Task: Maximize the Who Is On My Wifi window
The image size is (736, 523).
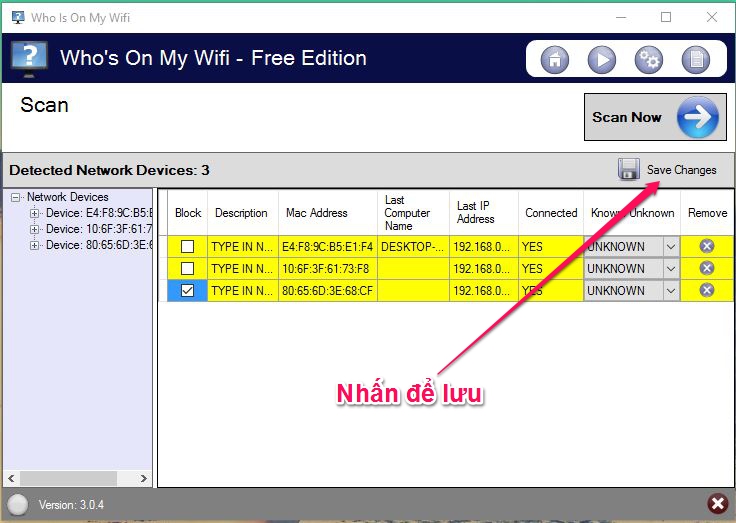Action: 666,17
